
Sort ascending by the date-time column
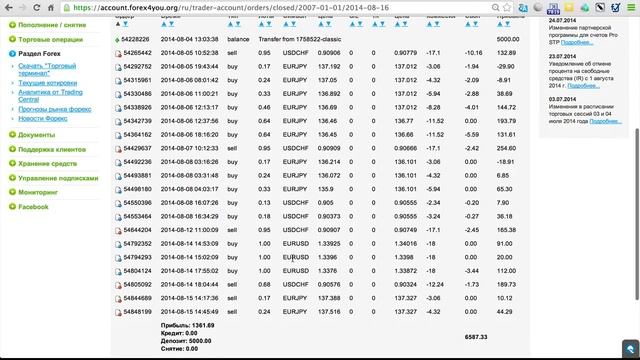point(164,24)
